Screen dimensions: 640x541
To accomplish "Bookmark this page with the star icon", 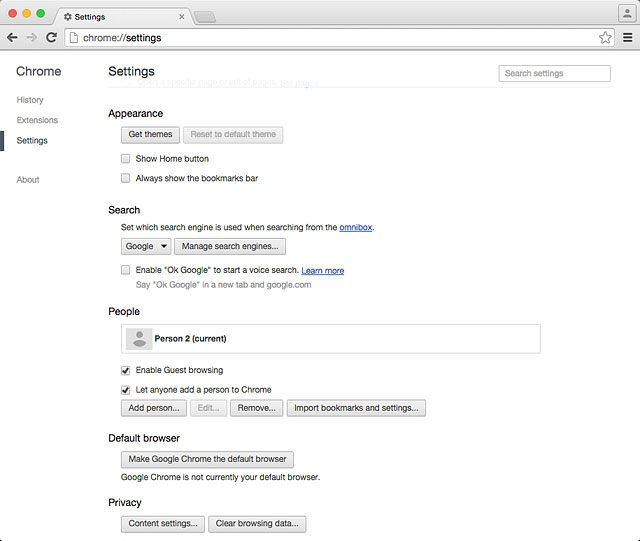I will [x=605, y=38].
